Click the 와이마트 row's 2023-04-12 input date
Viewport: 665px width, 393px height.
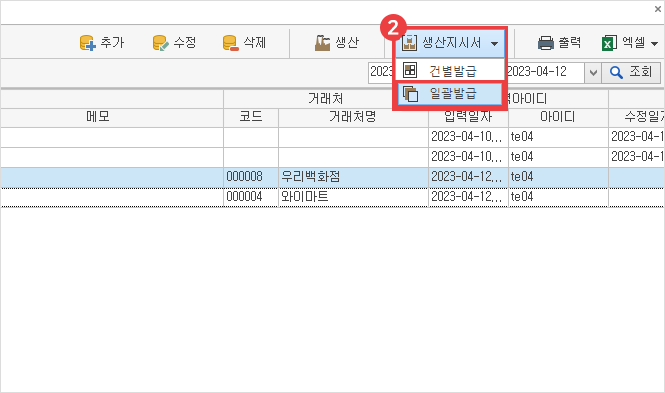coord(468,197)
